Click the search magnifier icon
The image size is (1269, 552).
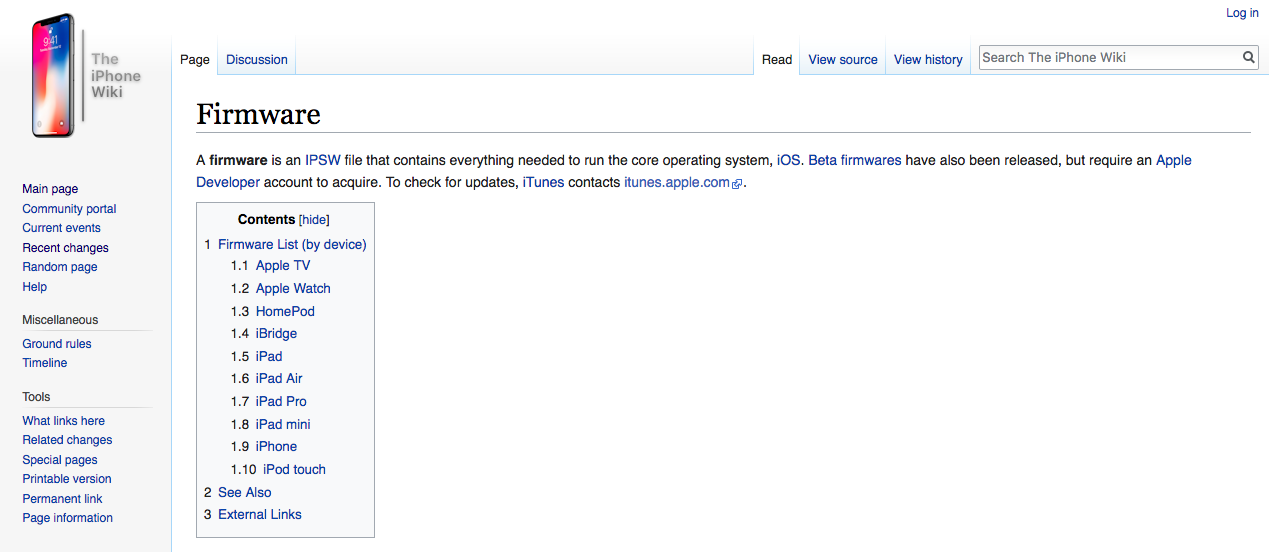click(x=1249, y=58)
